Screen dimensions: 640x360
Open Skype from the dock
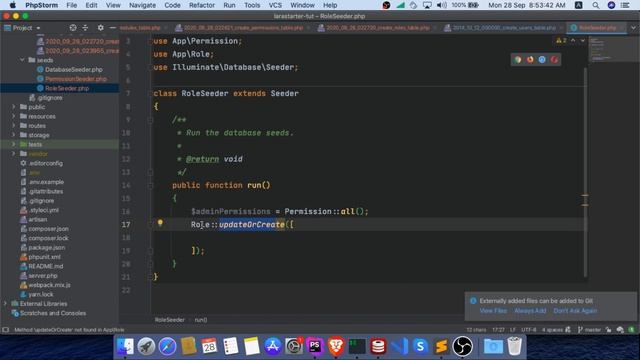[x=420, y=346]
